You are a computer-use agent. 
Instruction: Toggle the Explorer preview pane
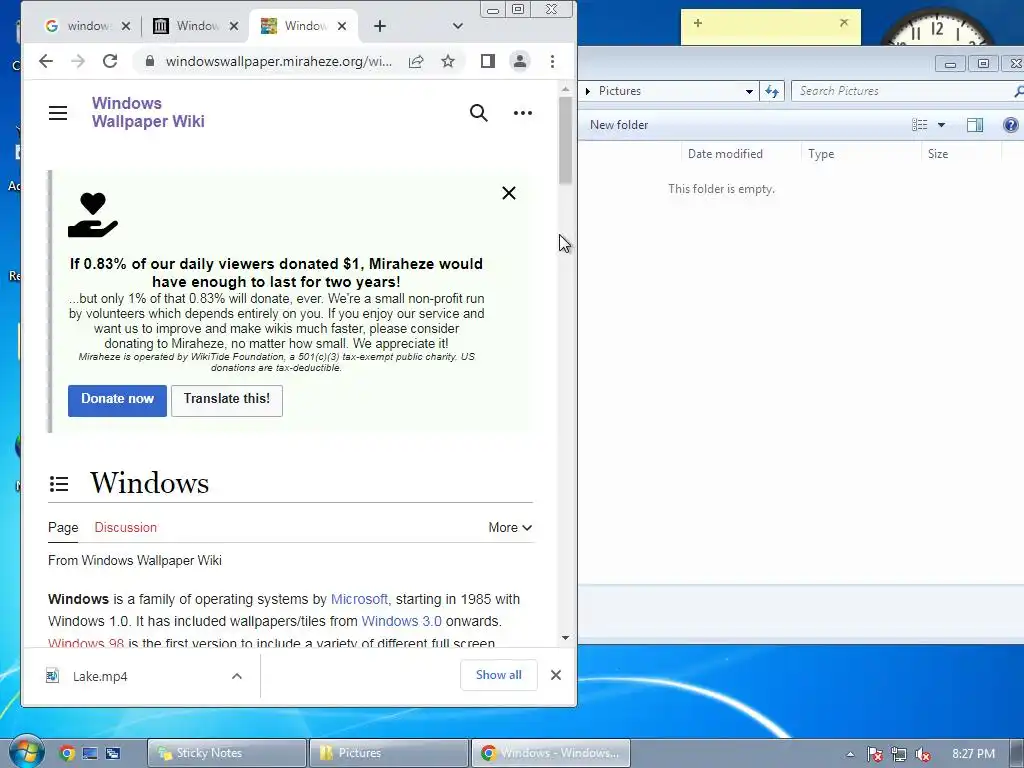974,125
